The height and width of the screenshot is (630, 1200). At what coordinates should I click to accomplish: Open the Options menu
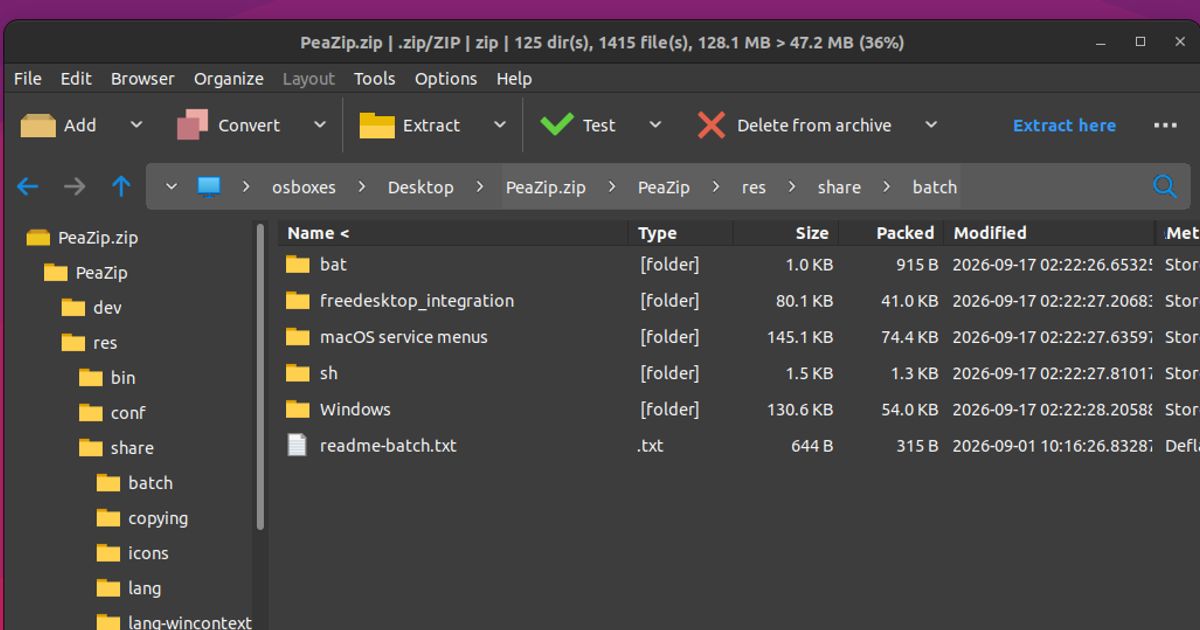pos(446,78)
